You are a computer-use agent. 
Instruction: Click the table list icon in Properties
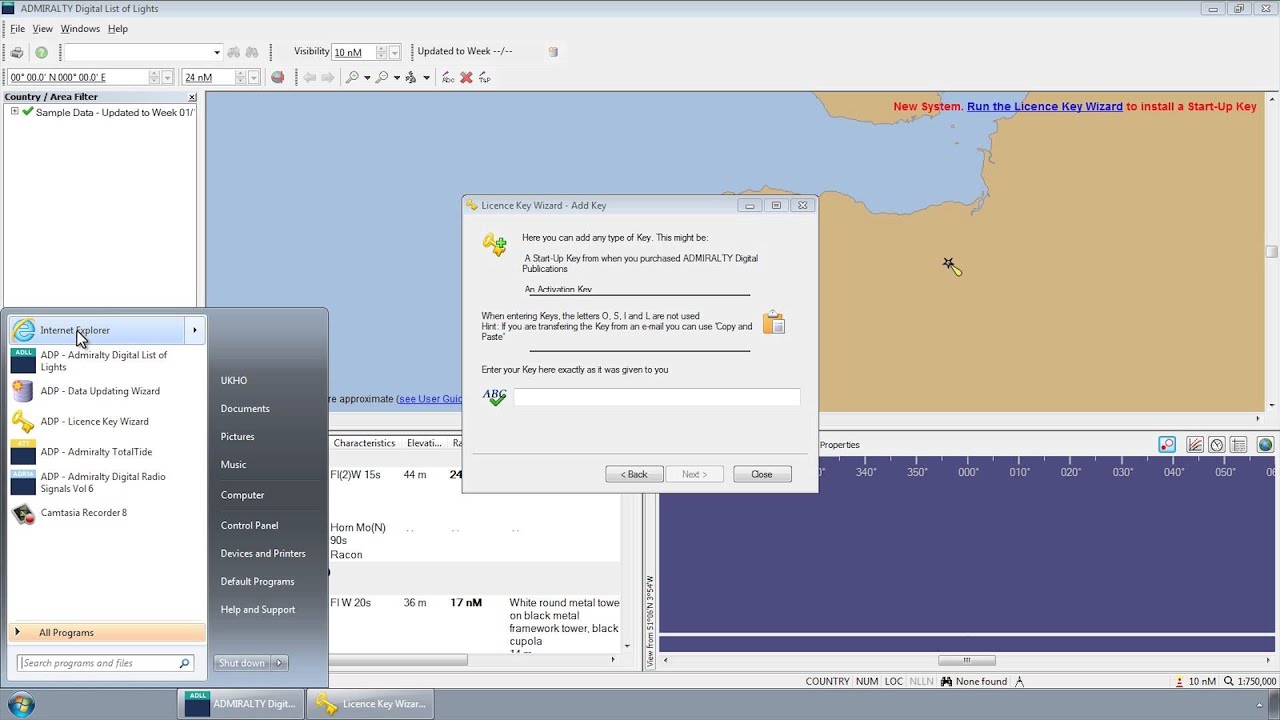pyautogui.click(x=1239, y=445)
